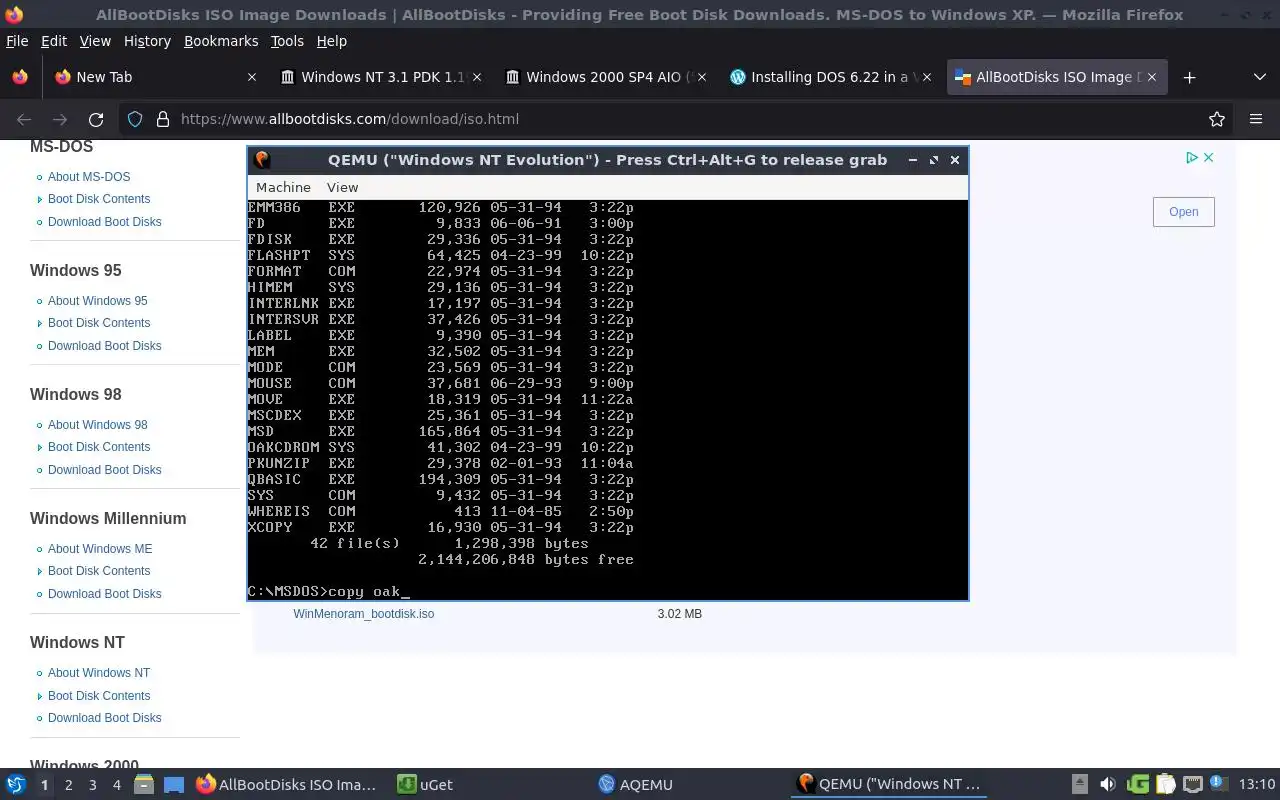The width and height of the screenshot is (1280, 800).
Task: Open MS-DOS Download Boot Disks link
Action: pyautogui.click(x=104, y=222)
